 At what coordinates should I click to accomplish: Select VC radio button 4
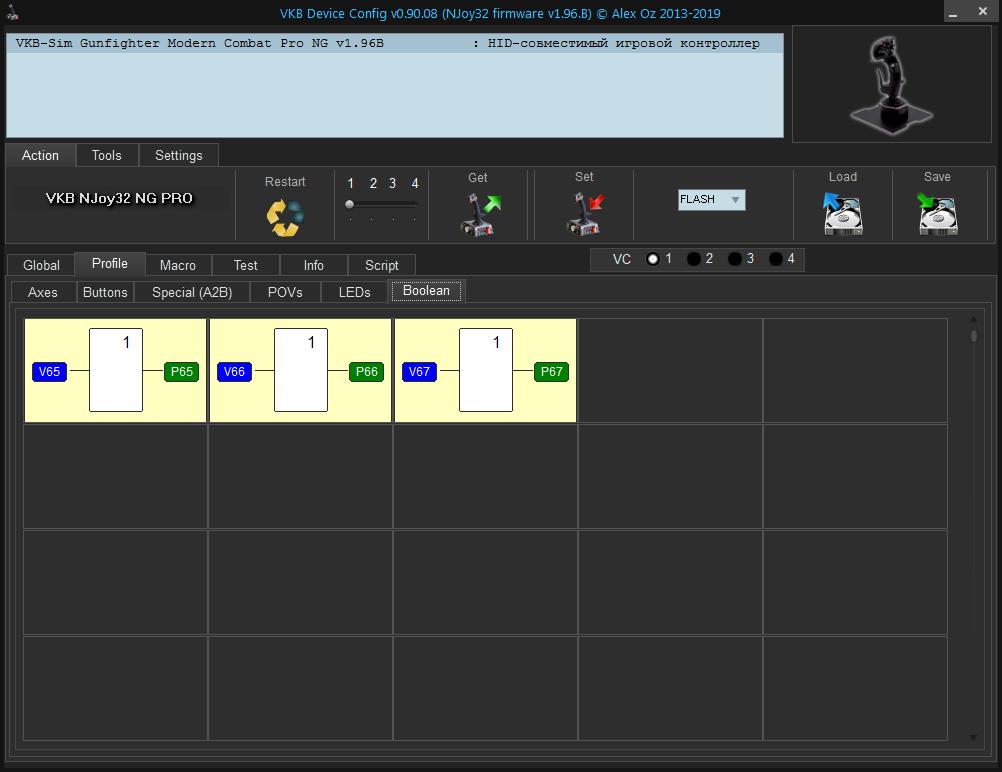pyautogui.click(x=776, y=259)
